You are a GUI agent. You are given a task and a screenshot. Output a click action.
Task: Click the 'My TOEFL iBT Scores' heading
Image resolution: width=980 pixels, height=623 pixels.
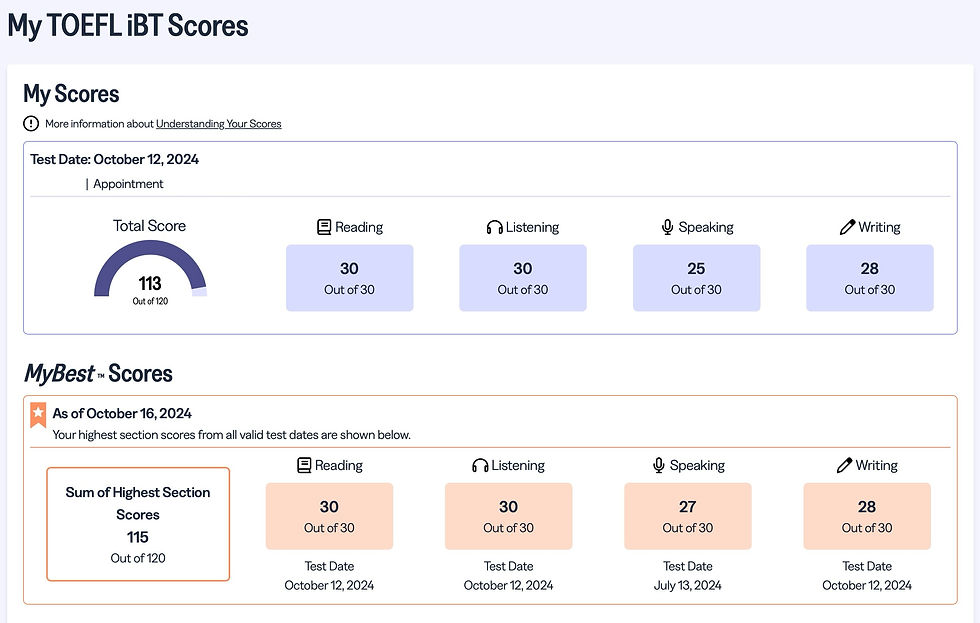(128, 26)
